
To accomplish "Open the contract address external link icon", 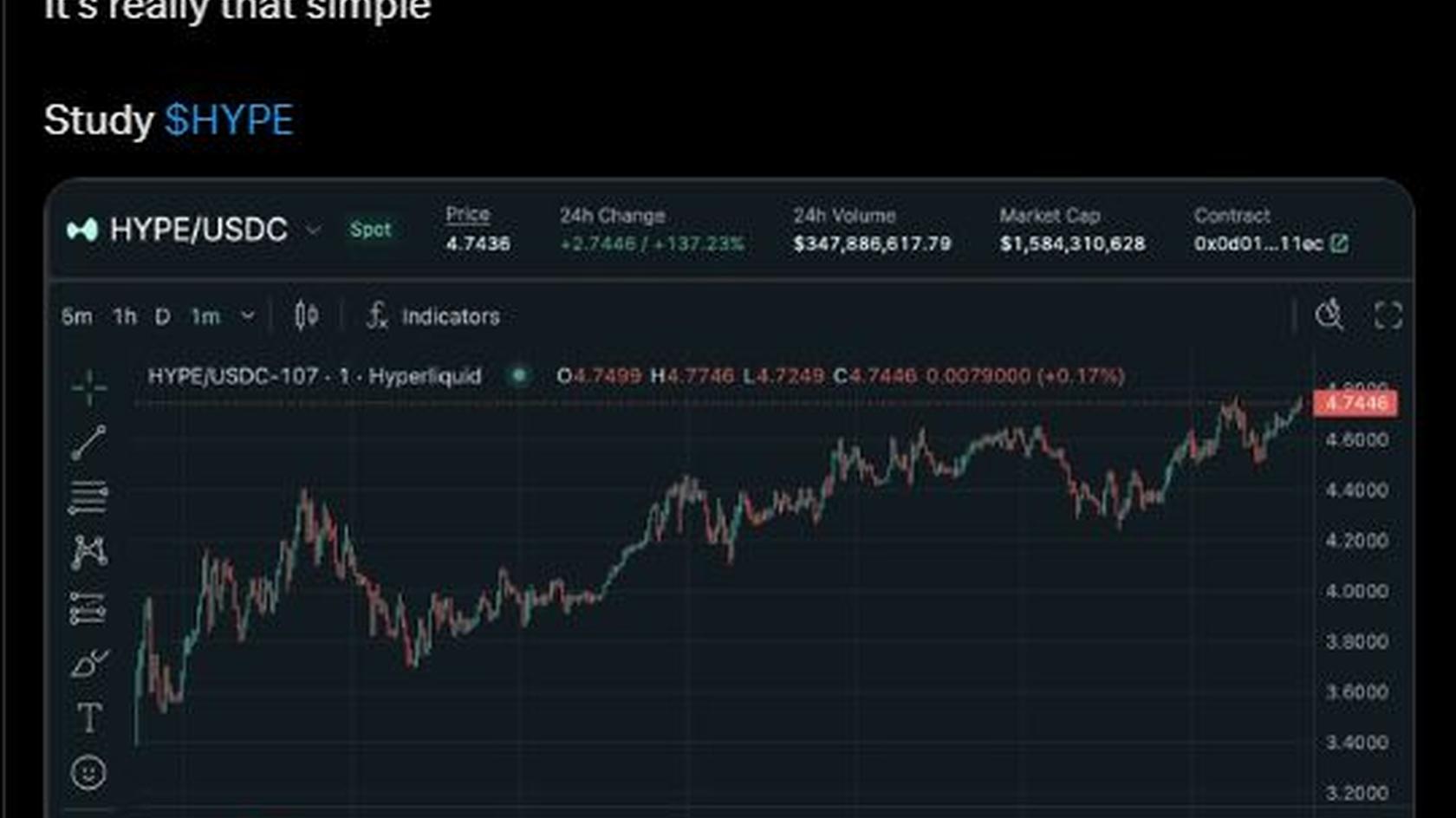I will coord(1339,243).
